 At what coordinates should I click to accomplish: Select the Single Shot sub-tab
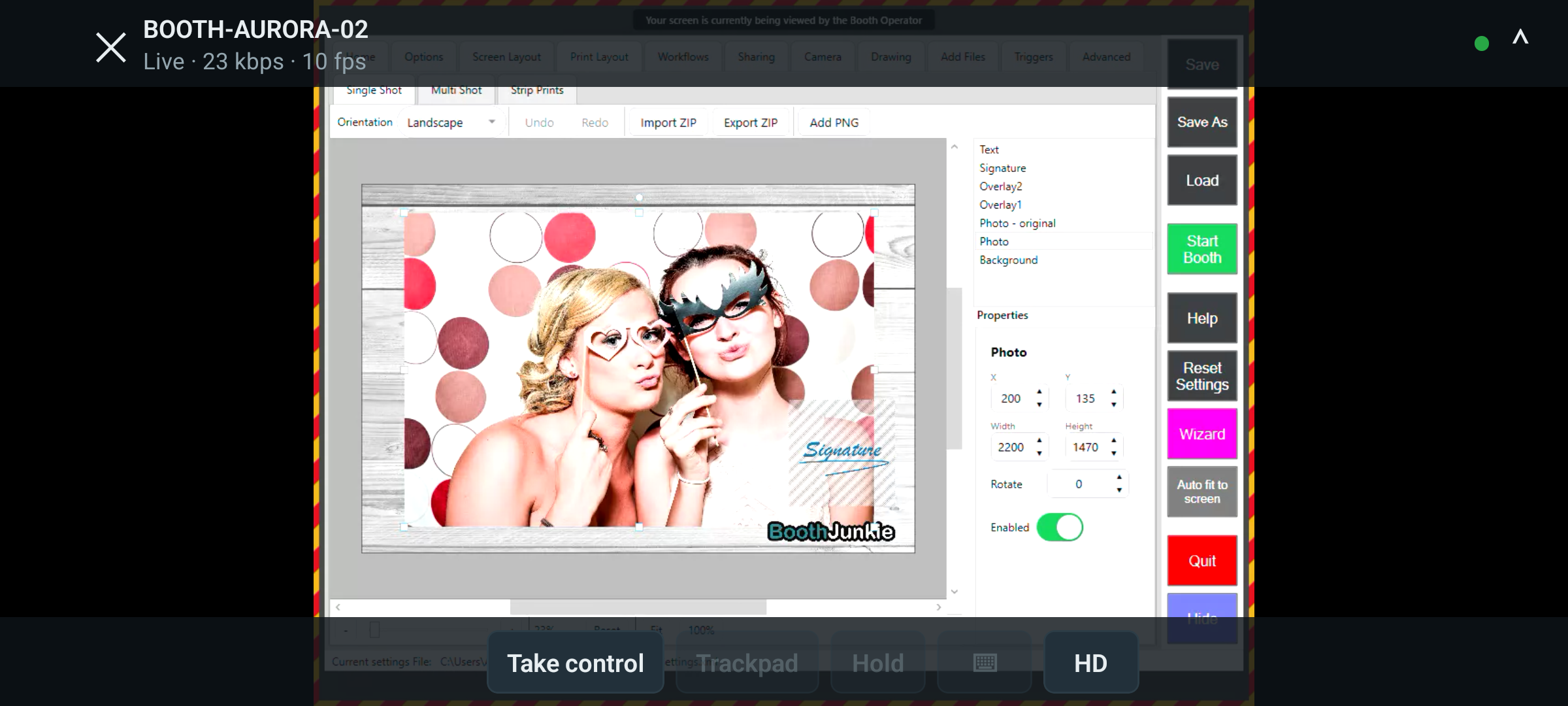(x=374, y=90)
